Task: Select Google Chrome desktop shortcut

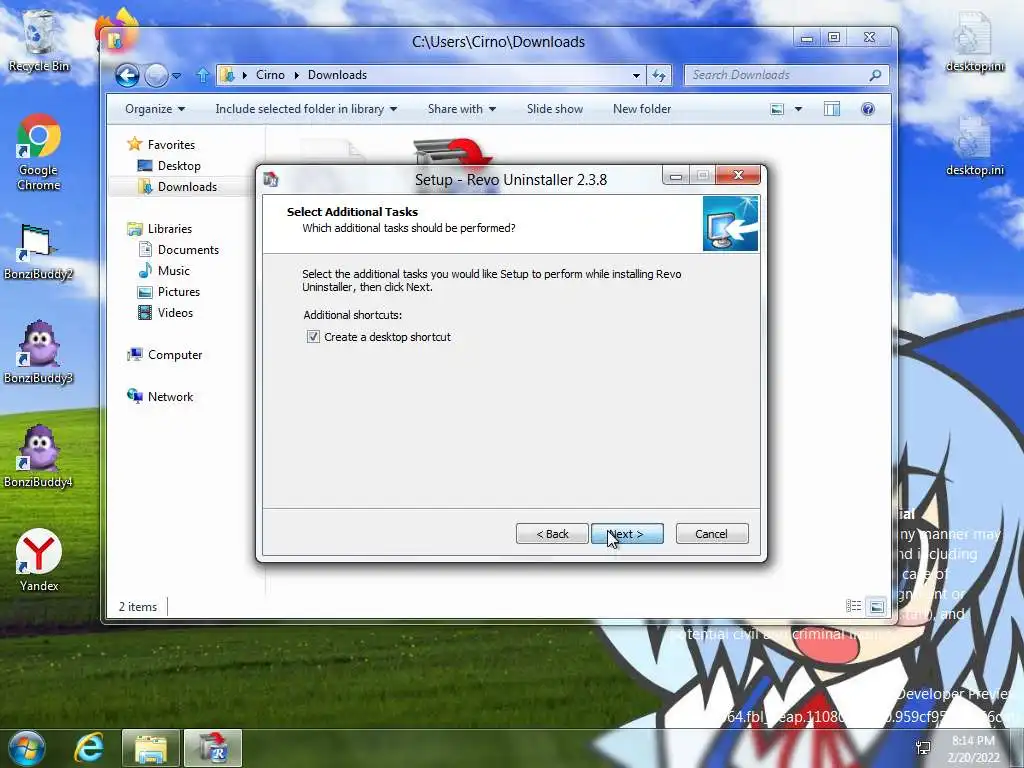Action: pyautogui.click(x=39, y=152)
